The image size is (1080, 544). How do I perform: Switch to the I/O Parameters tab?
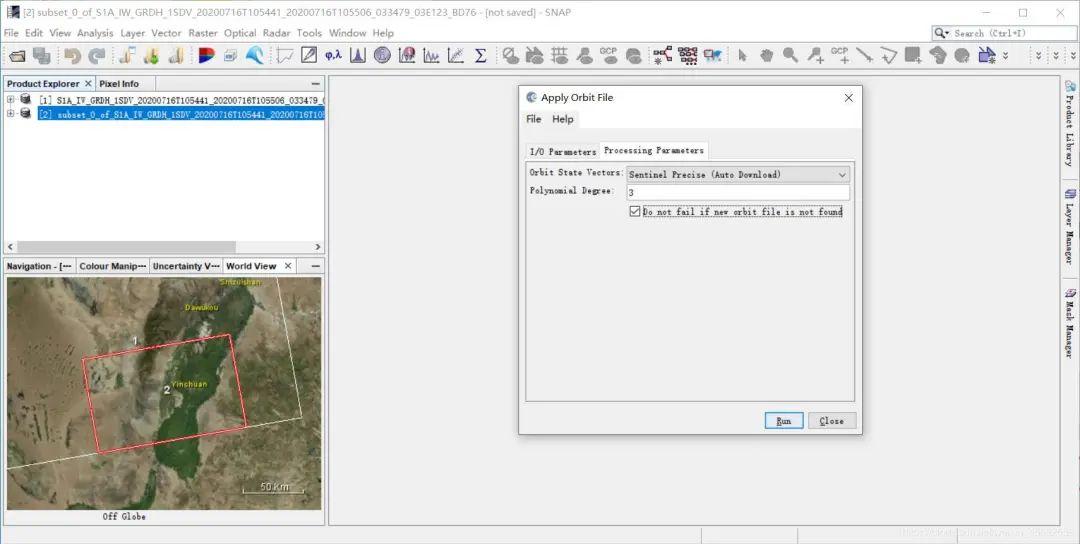tap(562, 152)
